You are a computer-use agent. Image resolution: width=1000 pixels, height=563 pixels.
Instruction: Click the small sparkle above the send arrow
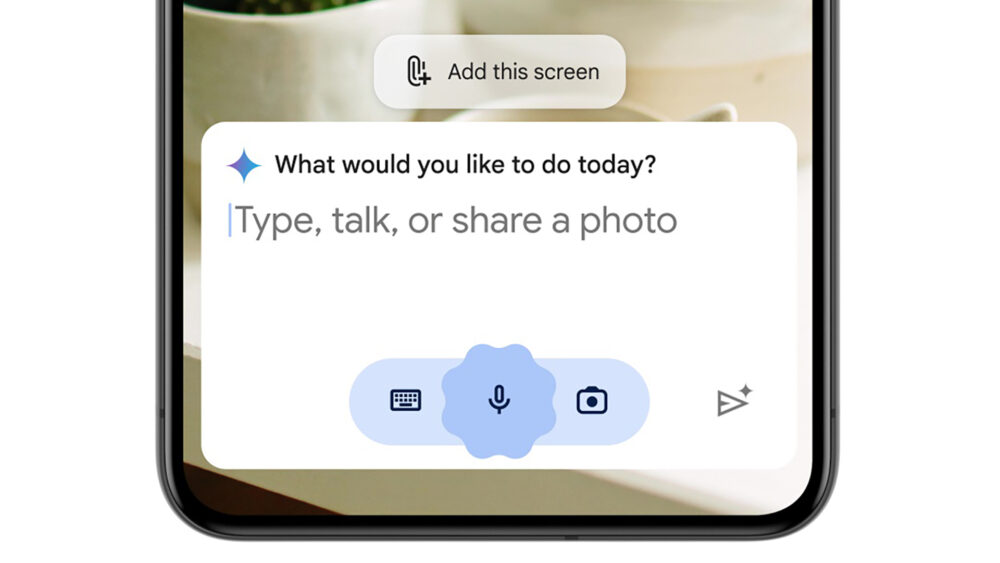[x=746, y=389]
